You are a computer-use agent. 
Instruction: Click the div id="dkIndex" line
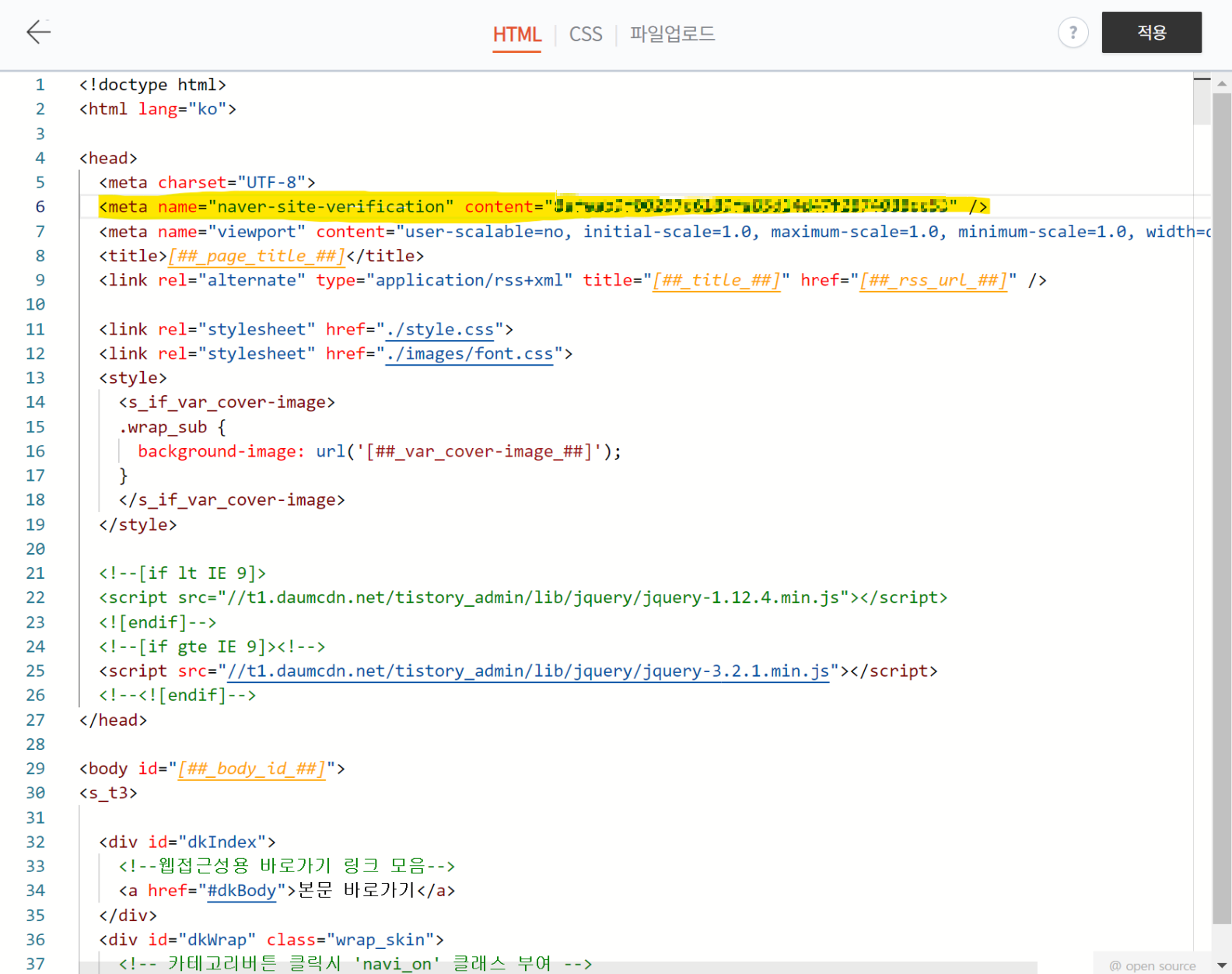tap(187, 842)
